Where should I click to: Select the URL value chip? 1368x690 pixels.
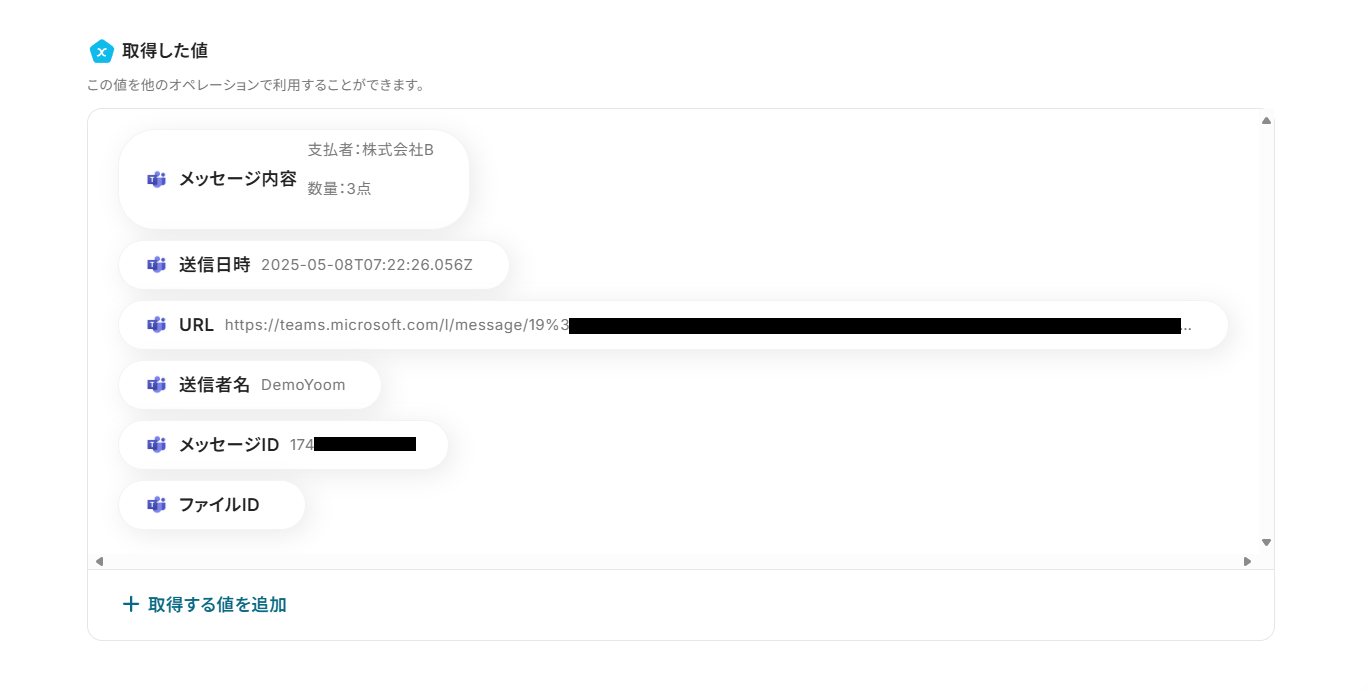click(x=673, y=325)
